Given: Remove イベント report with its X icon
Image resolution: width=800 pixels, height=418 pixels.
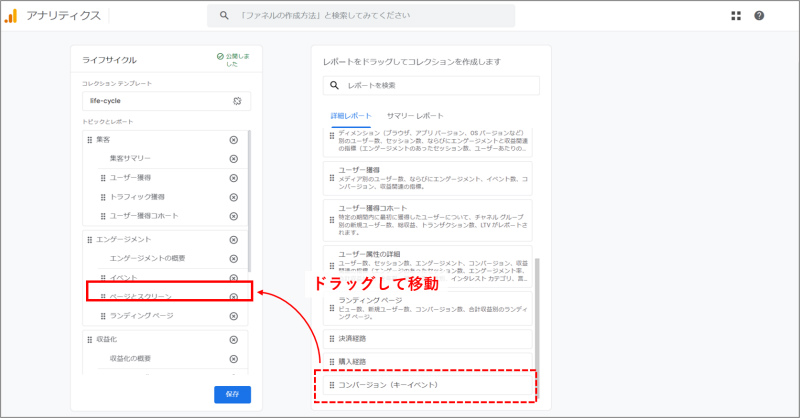Looking at the screenshot, I should pyautogui.click(x=234, y=278).
